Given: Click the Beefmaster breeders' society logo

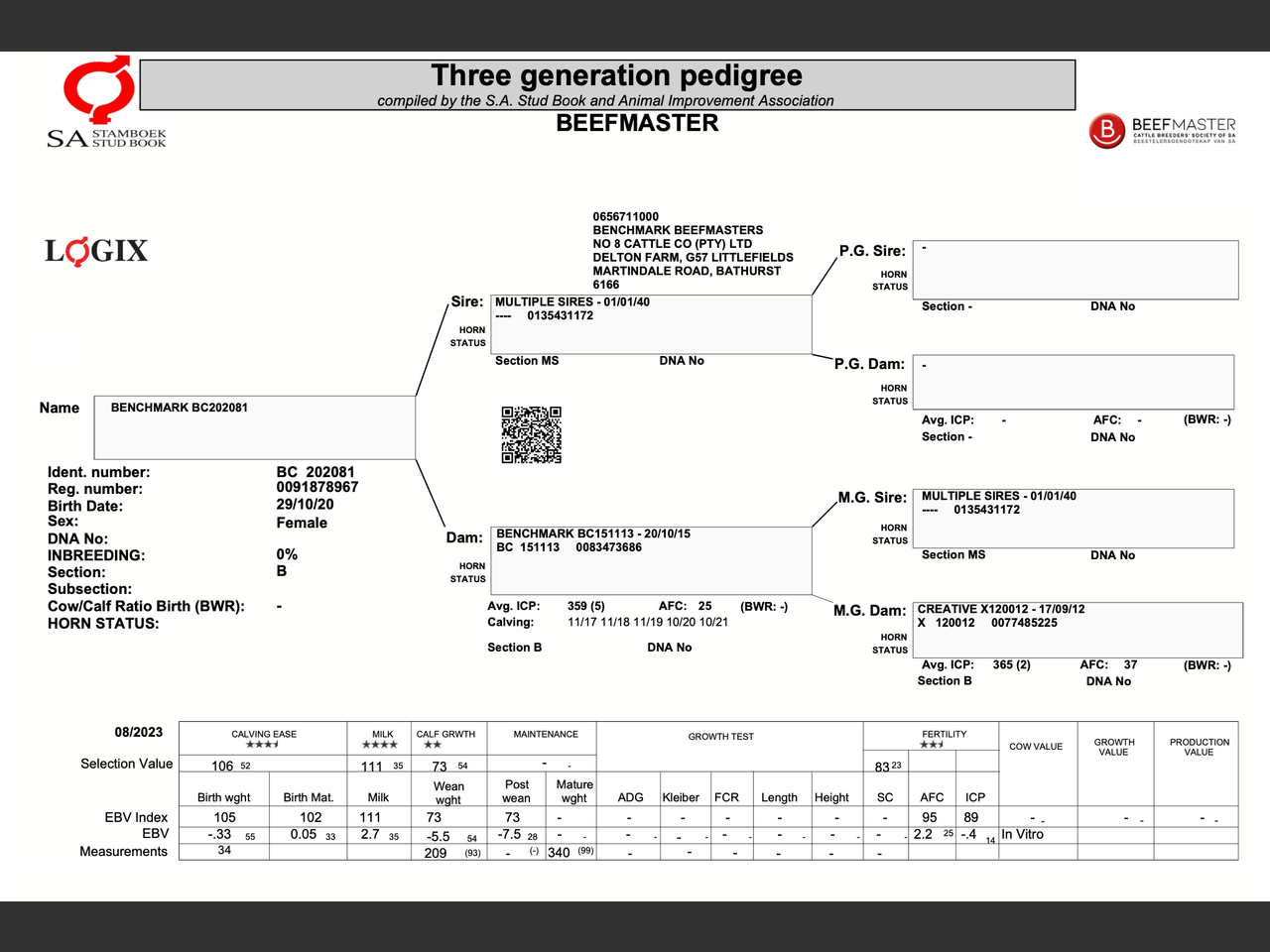Looking at the screenshot, I should coord(1162,131).
